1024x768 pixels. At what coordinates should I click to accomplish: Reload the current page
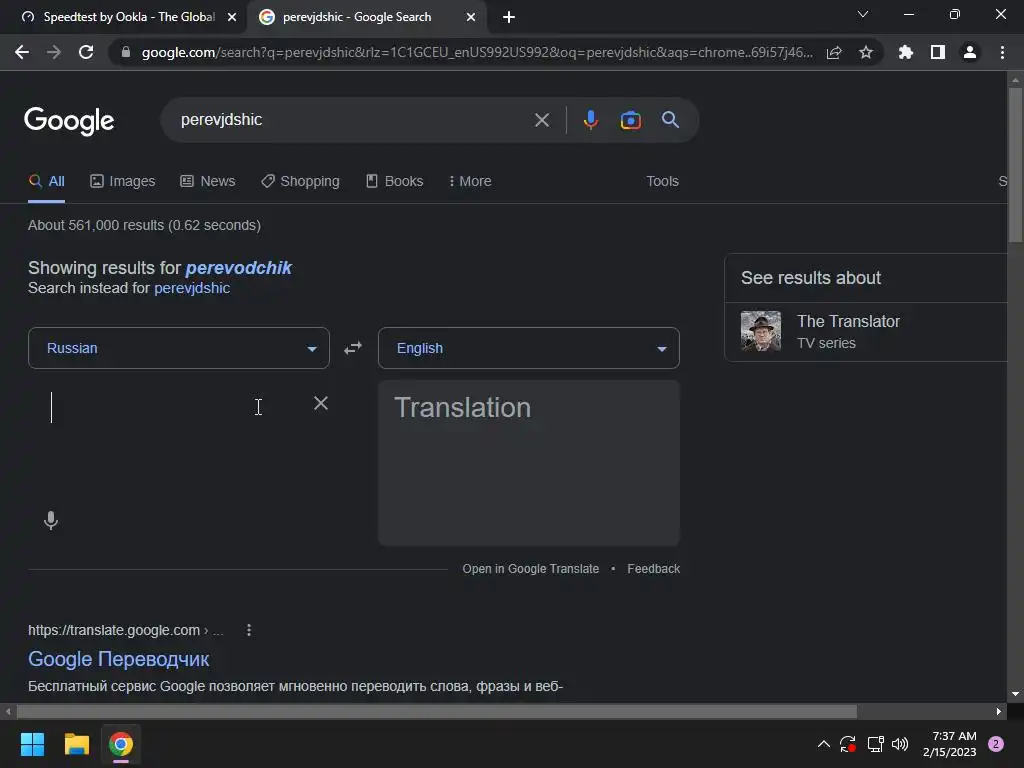[x=86, y=52]
